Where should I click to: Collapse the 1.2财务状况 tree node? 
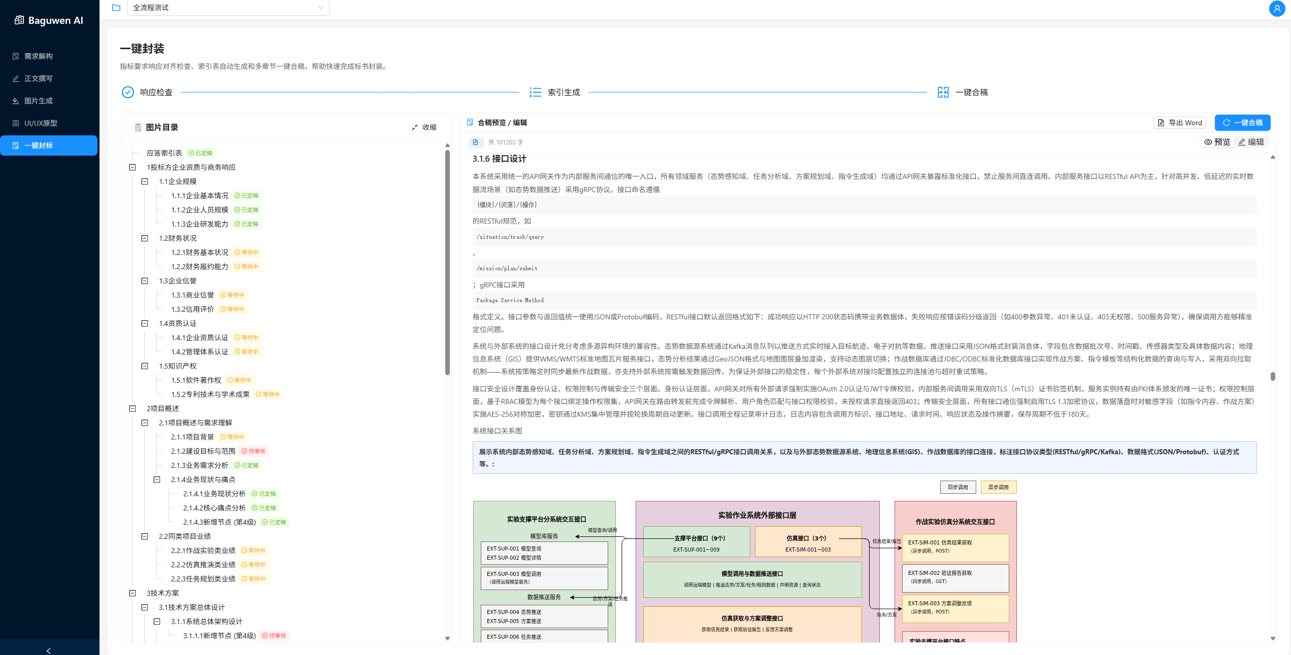(x=145, y=238)
